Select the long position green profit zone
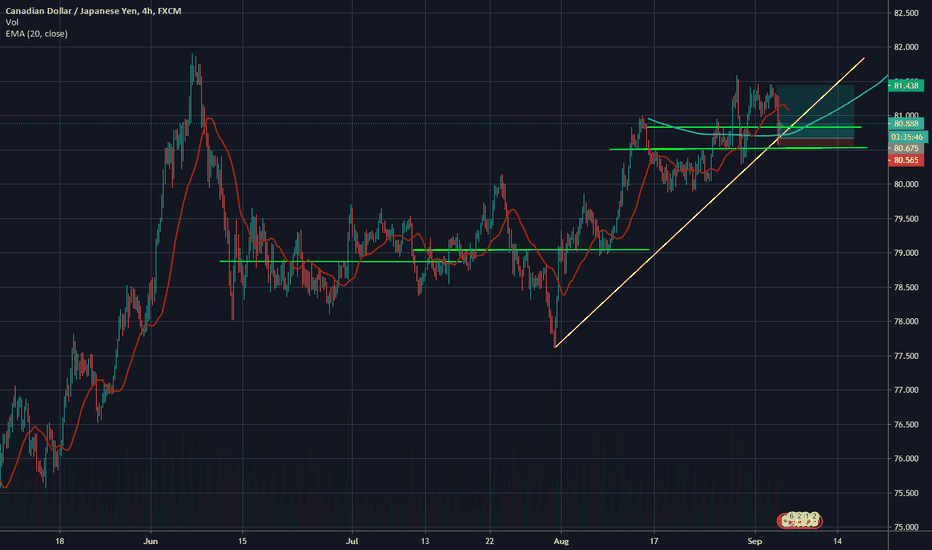 click(816, 112)
